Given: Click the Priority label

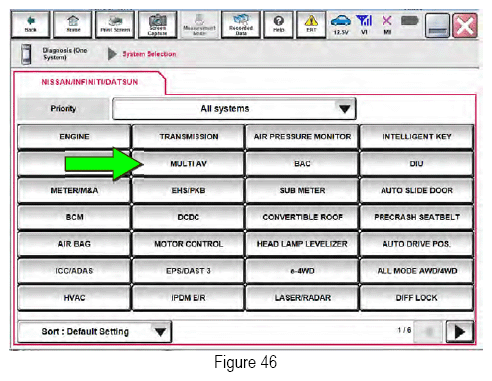Looking at the screenshot, I should (63, 109).
